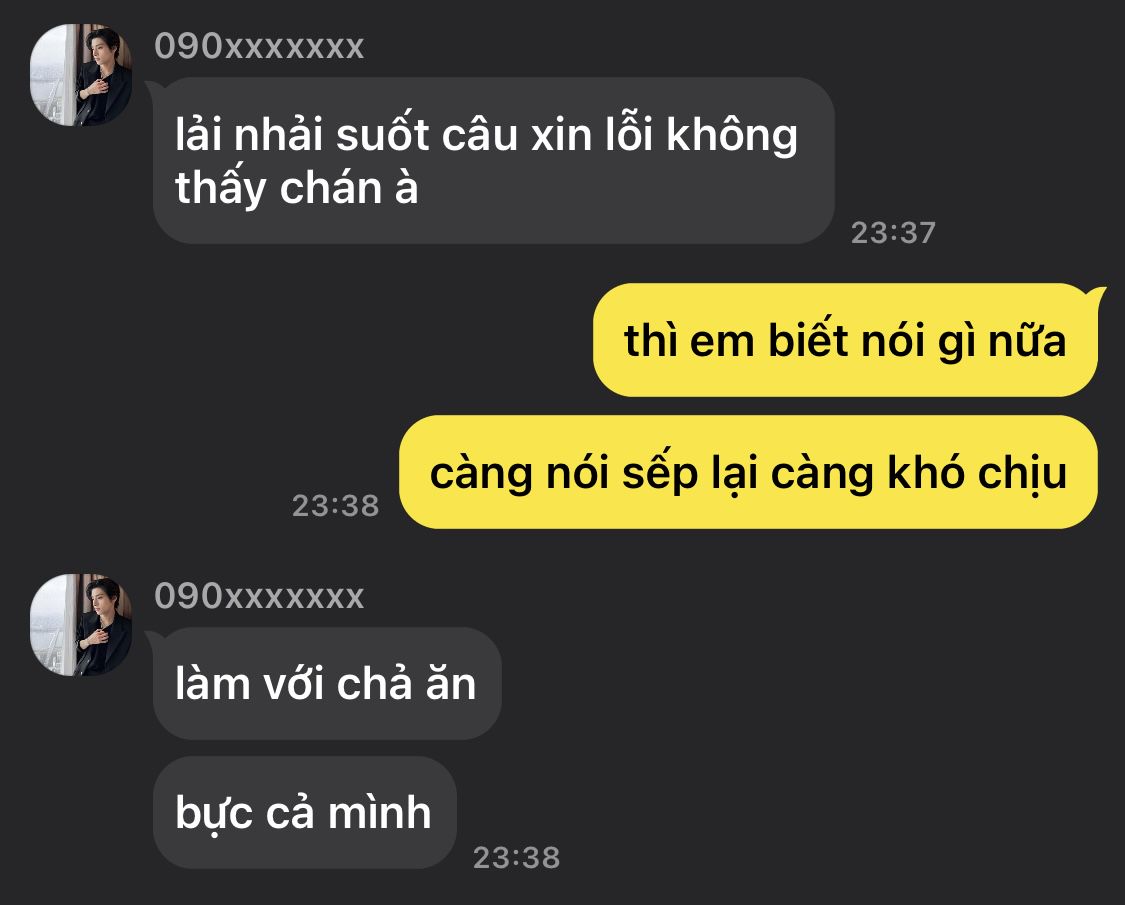
Task: Select the lower 090xxxxxxx sender name
Action: [x=259, y=596]
